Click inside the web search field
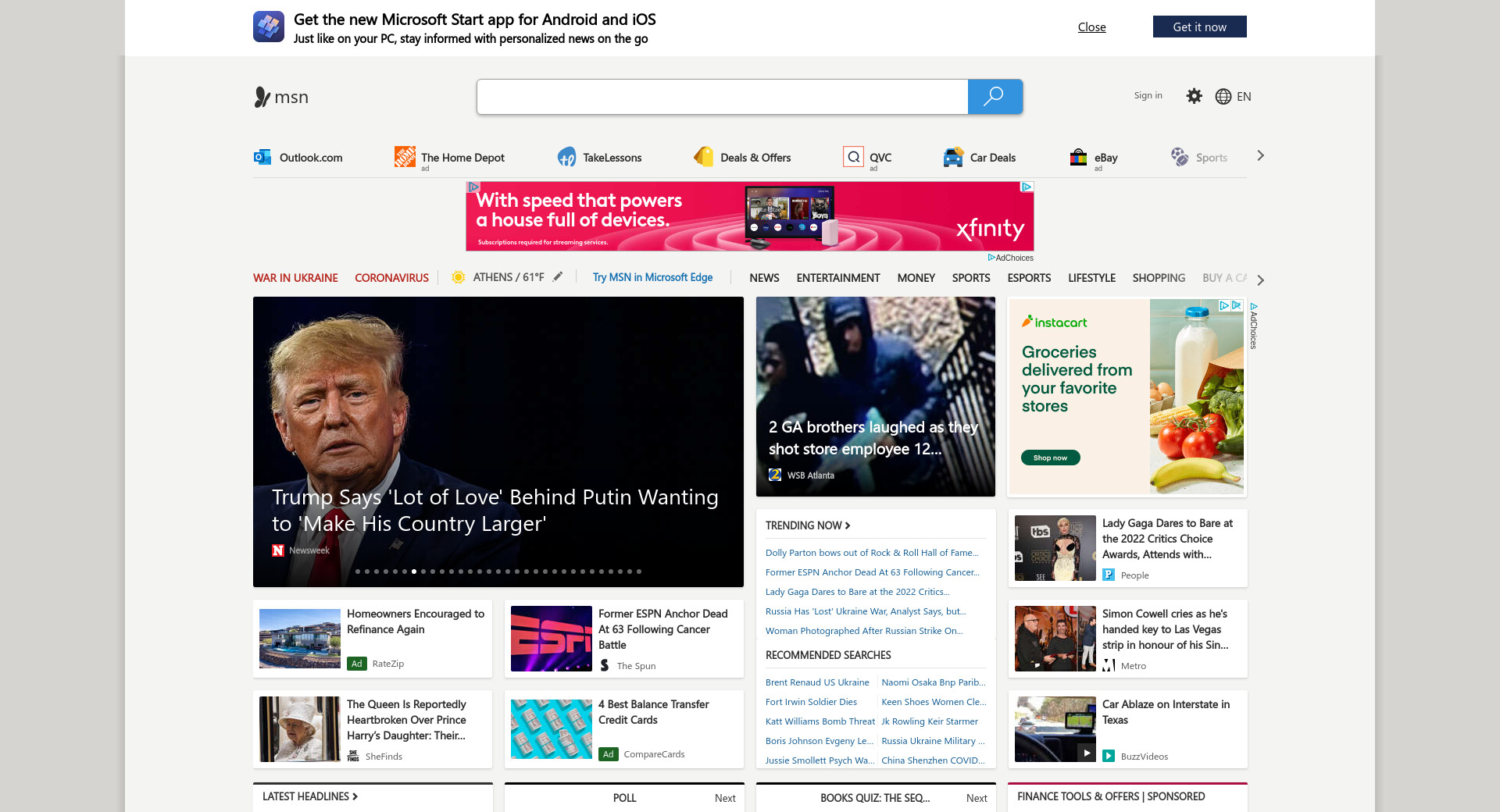This screenshot has height=812, width=1500. click(722, 97)
